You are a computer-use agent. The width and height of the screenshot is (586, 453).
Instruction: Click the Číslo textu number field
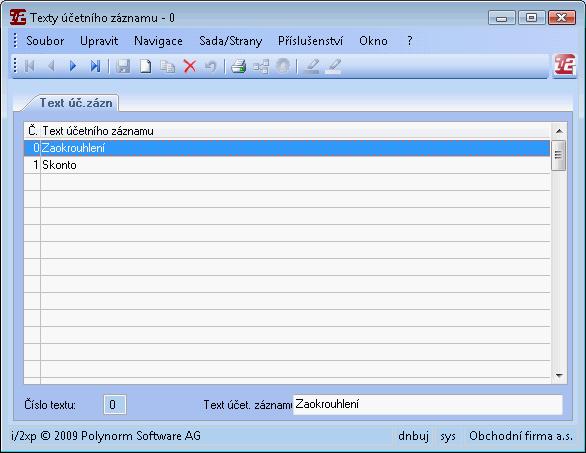click(115, 405)
